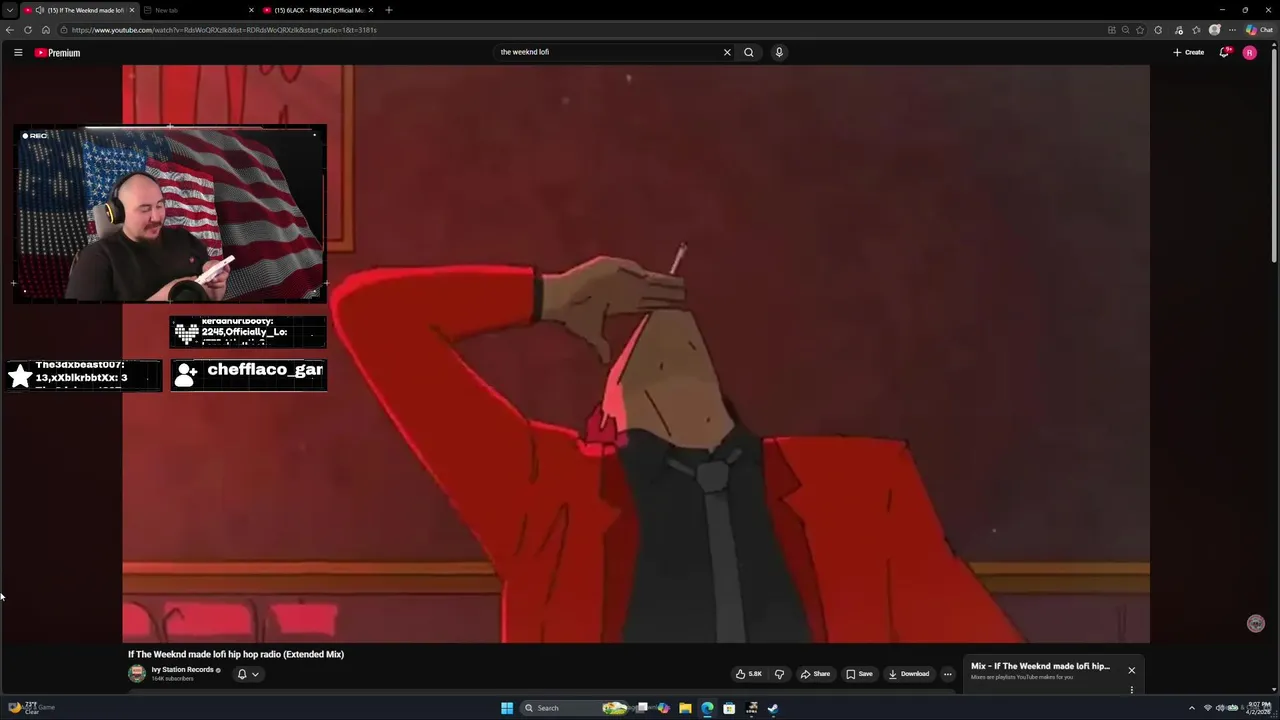Image resolution: width=1280 pixels, height=720 pixels.
Task: Reload the page in the browser
Action: tap(28, 30)
